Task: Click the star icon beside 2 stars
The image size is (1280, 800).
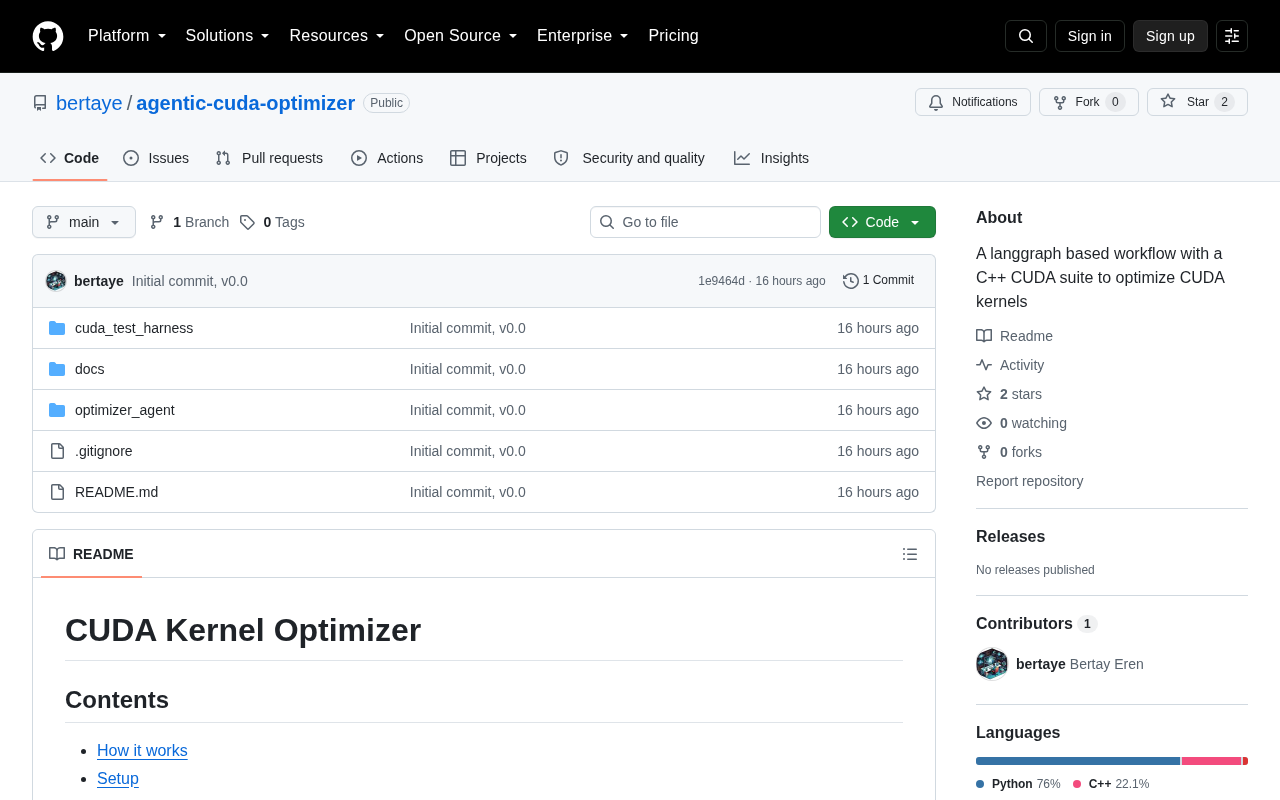Action: click(984, 394)
